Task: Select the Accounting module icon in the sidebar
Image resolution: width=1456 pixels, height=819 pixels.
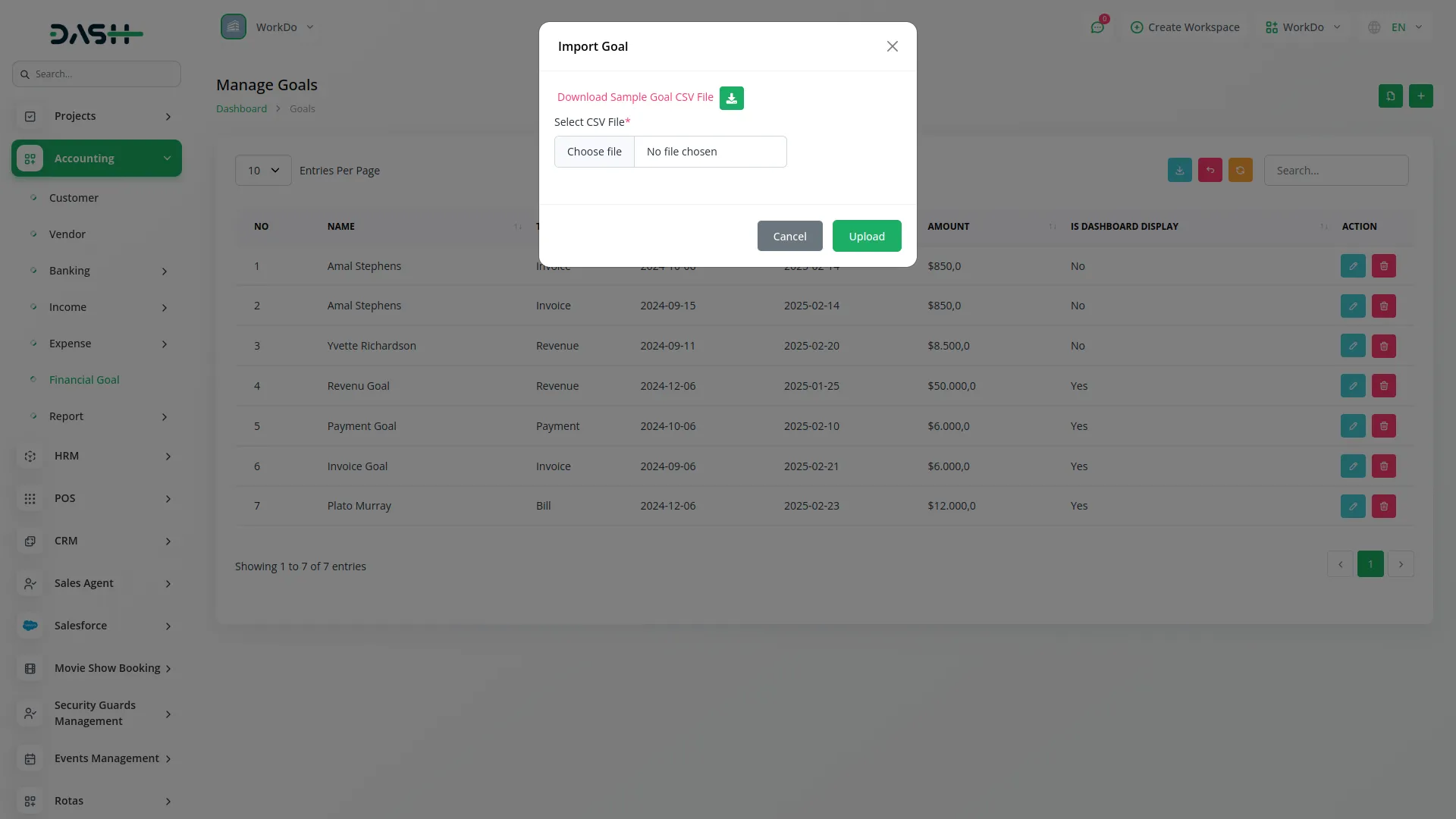Action: point(30,158)
